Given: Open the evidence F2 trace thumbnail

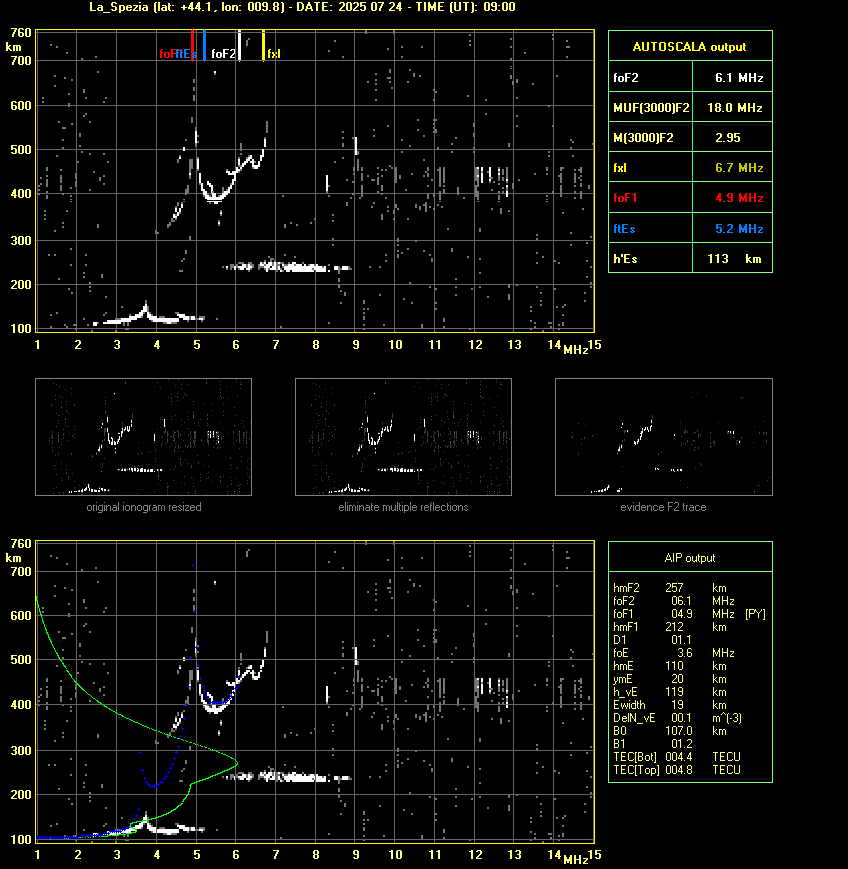Looking at the screenshot, I should pos(664,437).
